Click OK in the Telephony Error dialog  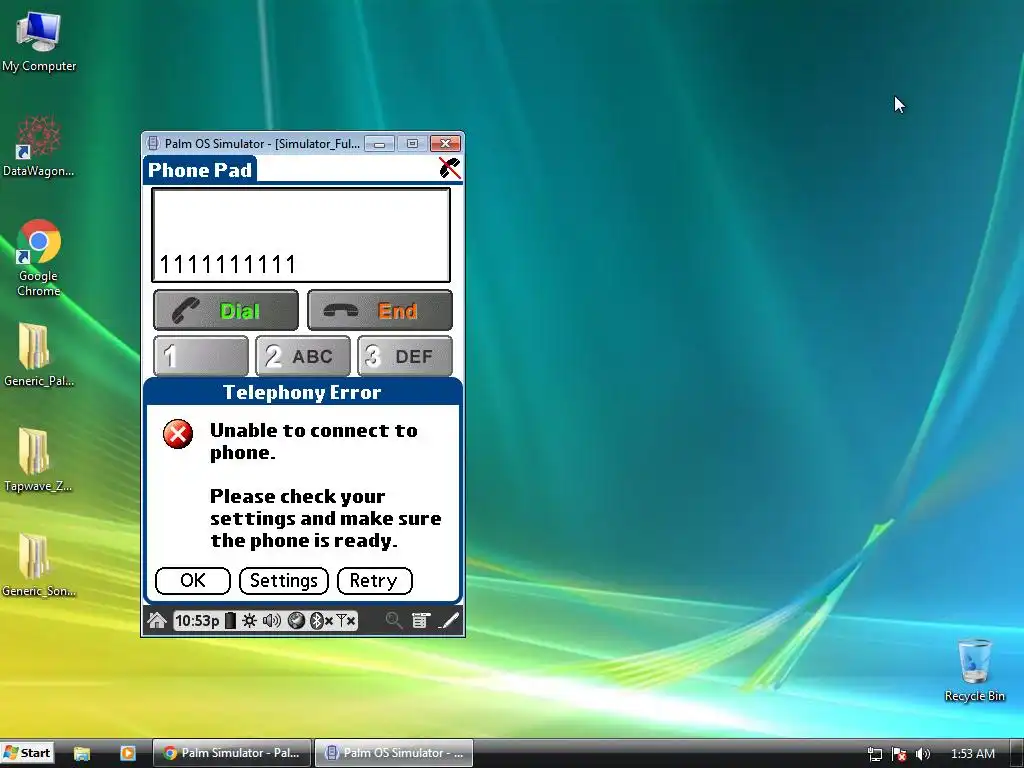click(193, 581)
